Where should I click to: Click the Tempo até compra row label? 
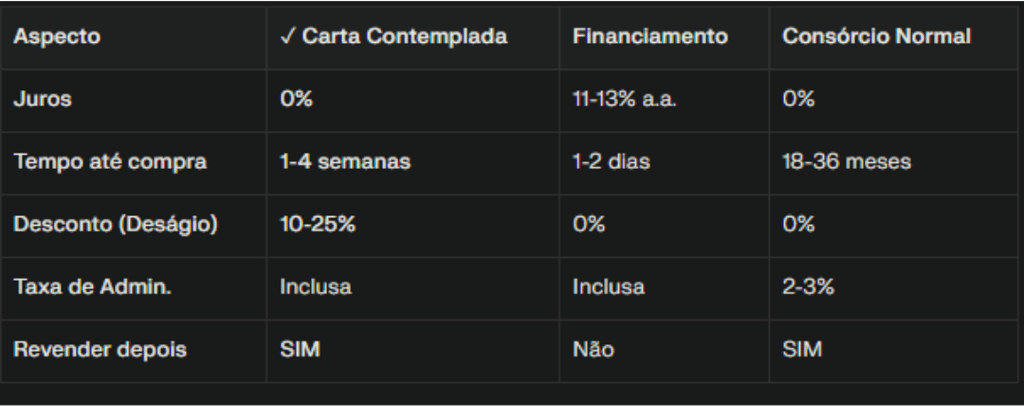coord(110,161)
